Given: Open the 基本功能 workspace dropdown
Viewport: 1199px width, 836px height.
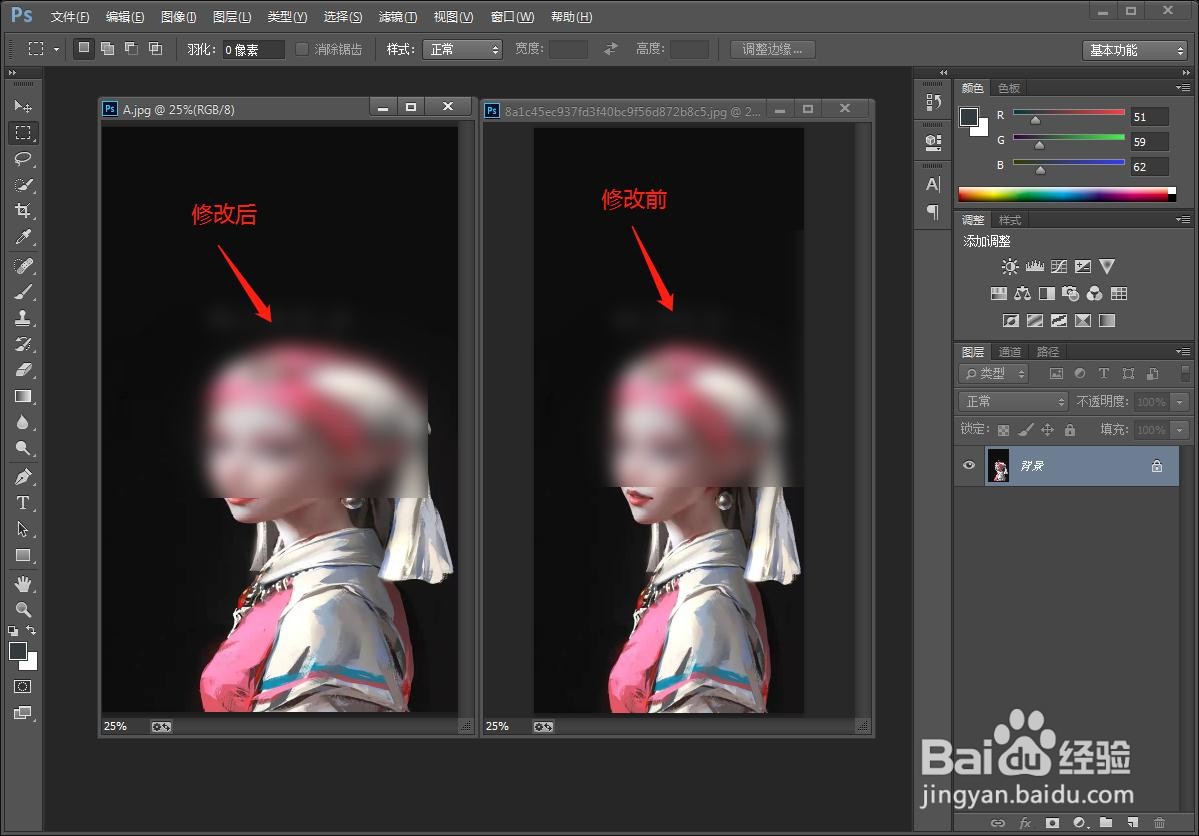Looking at the screenshot, I should coord(1134,50).
